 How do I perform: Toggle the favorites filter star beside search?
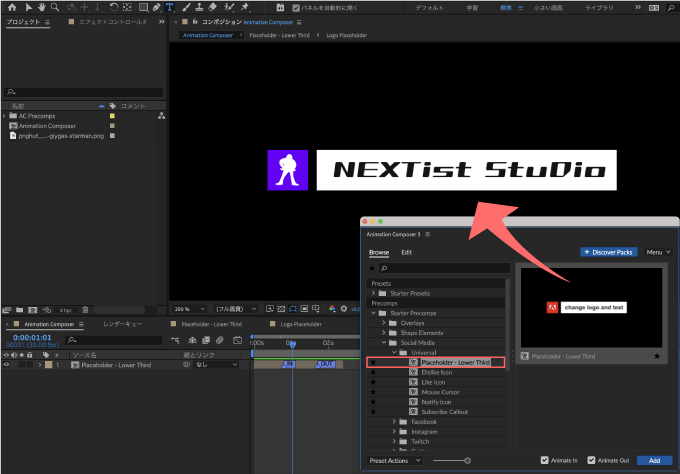(372, 268)
